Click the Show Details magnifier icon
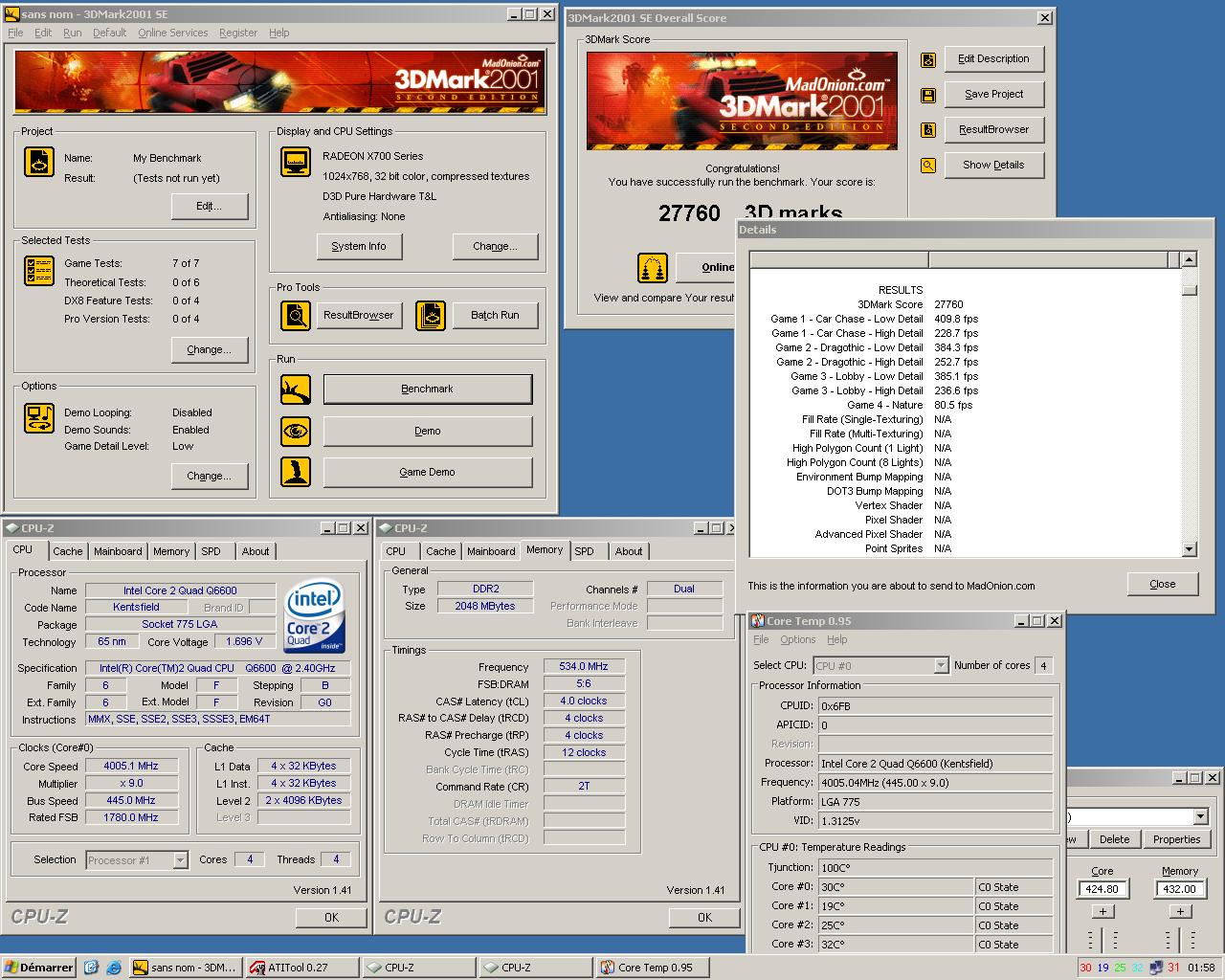 coord(928,166)
